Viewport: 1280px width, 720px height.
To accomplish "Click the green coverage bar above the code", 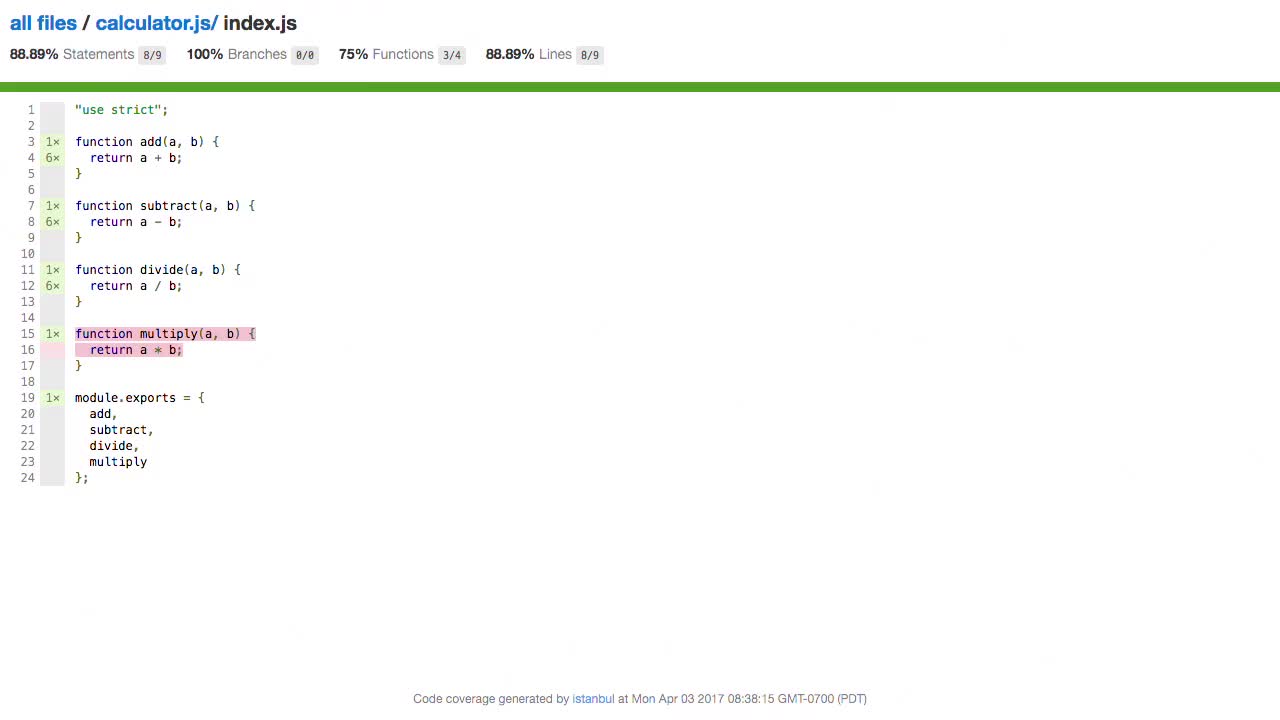I will [x=640, y=87].
